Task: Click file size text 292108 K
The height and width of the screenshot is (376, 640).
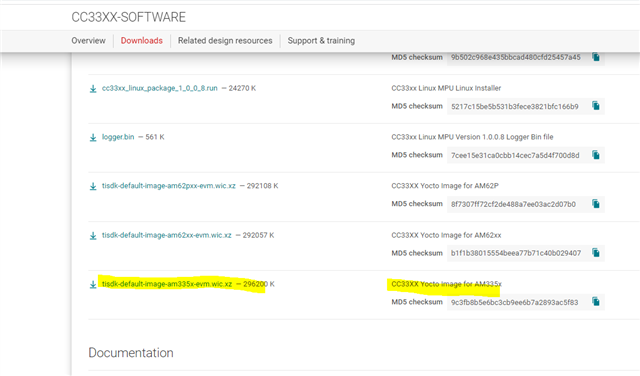Action: pos(262,186)
